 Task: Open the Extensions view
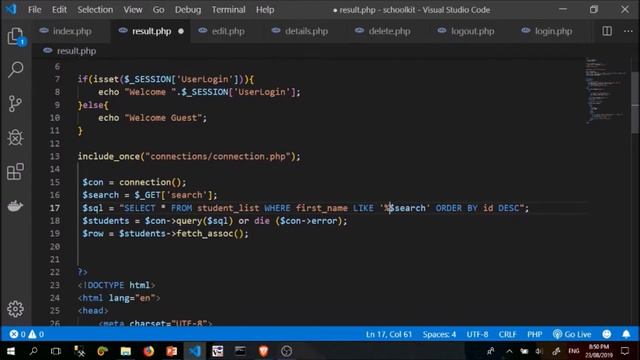(x=16, y=171)
